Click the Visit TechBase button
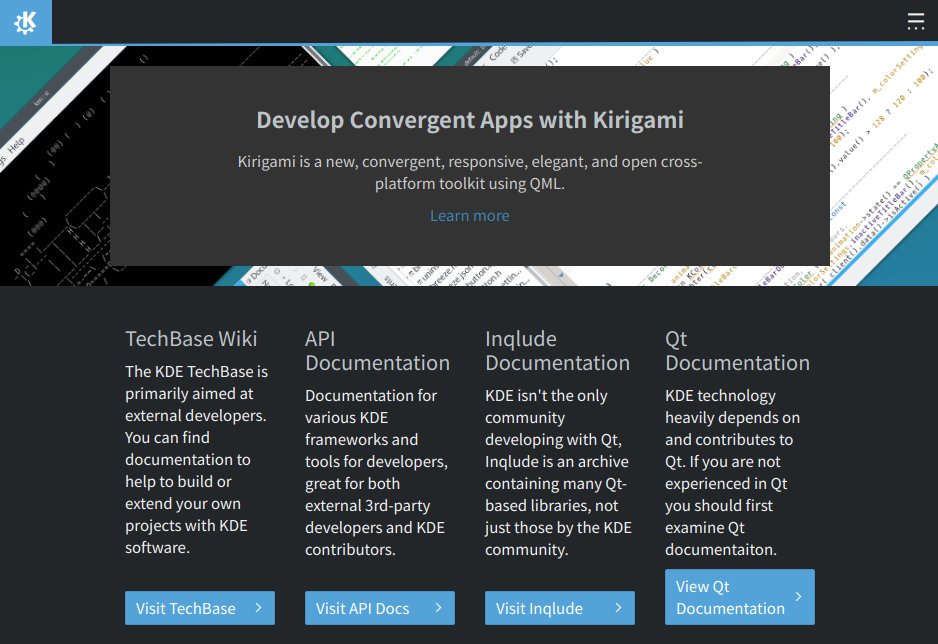The height and width of the screenshot is (644, 938). (200, 608)
